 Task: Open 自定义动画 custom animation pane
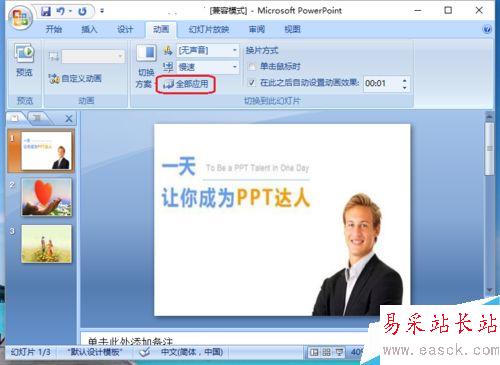[75, 78]
